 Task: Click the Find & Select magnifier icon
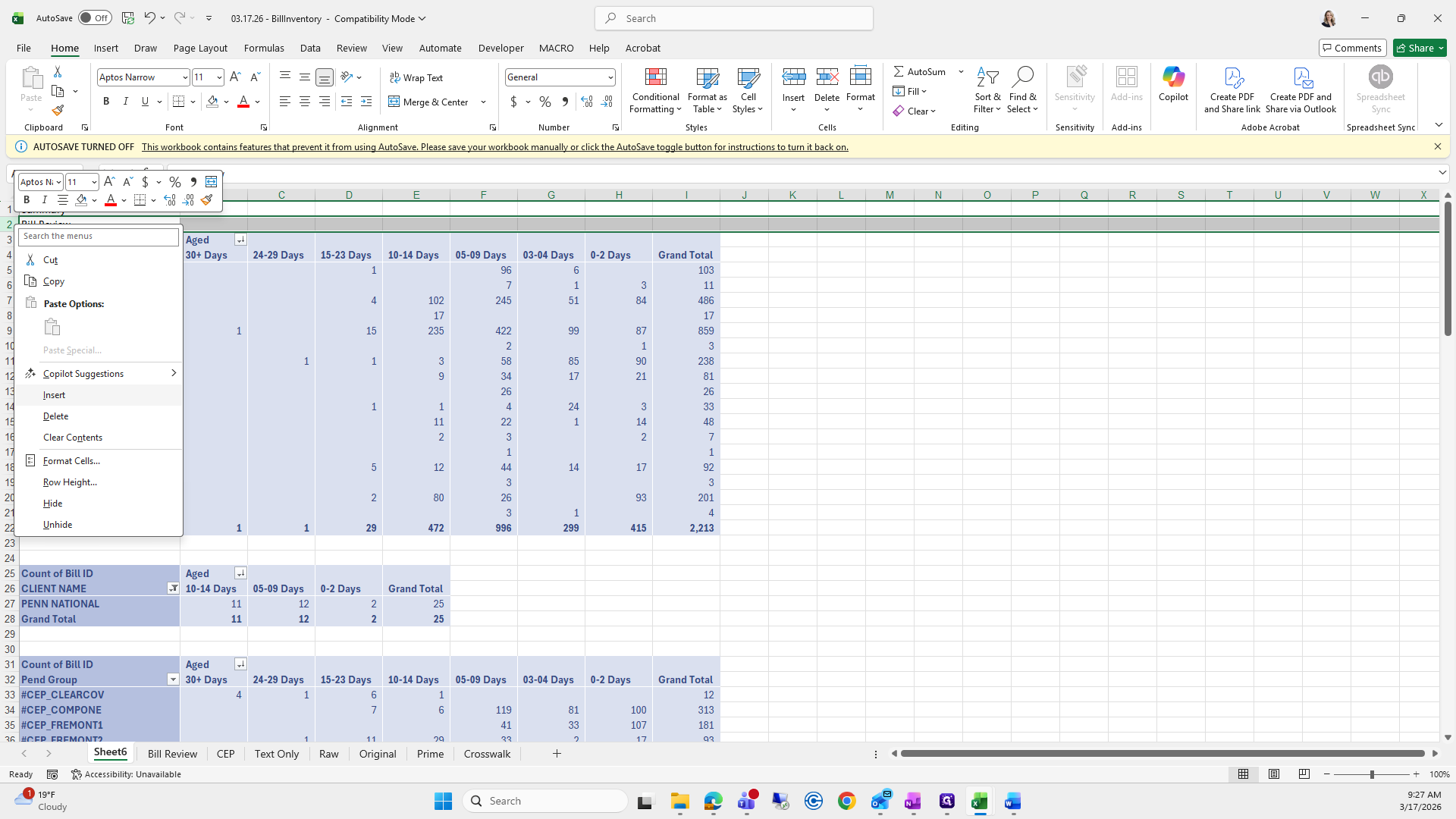[1022, 77]
